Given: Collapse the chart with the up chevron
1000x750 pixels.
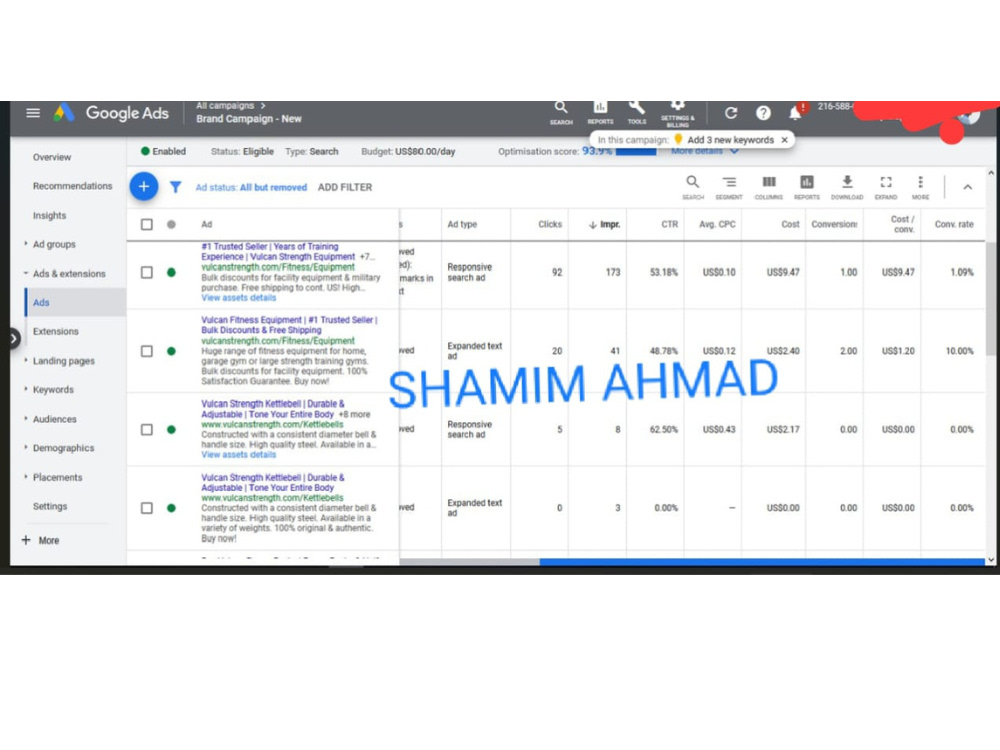Looking at the screenshot, I should point(967,187).
